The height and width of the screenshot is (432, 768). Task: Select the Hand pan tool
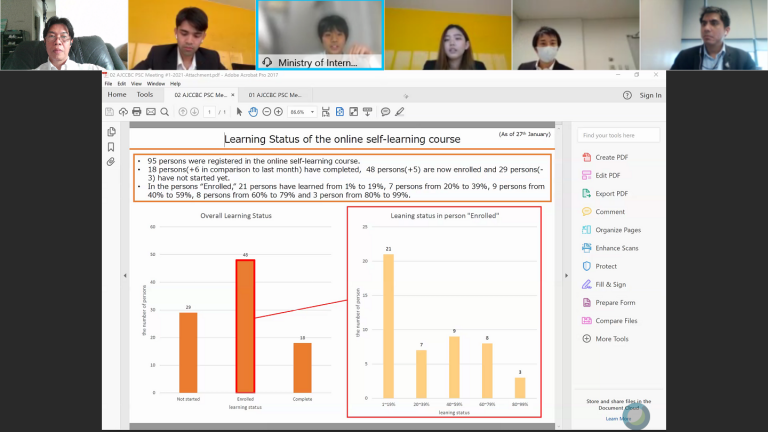point(254,112)
